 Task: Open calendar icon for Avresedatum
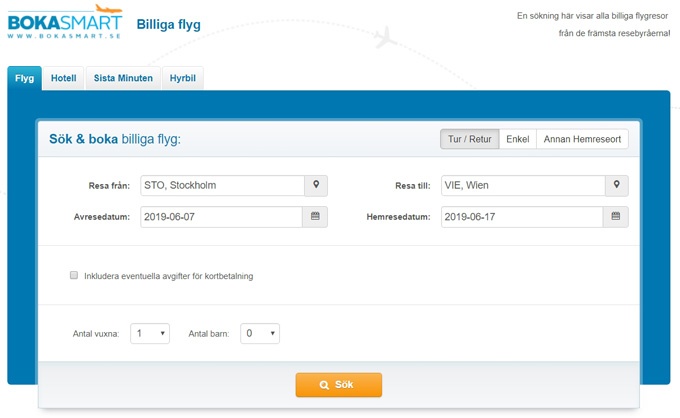[316, 216]
